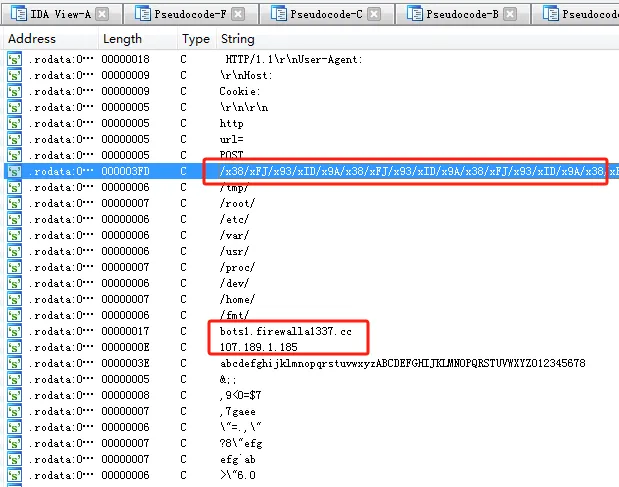Close the Pseudocode-C tab
This screenshot has height=487, width=619.
tap(374, 15)
